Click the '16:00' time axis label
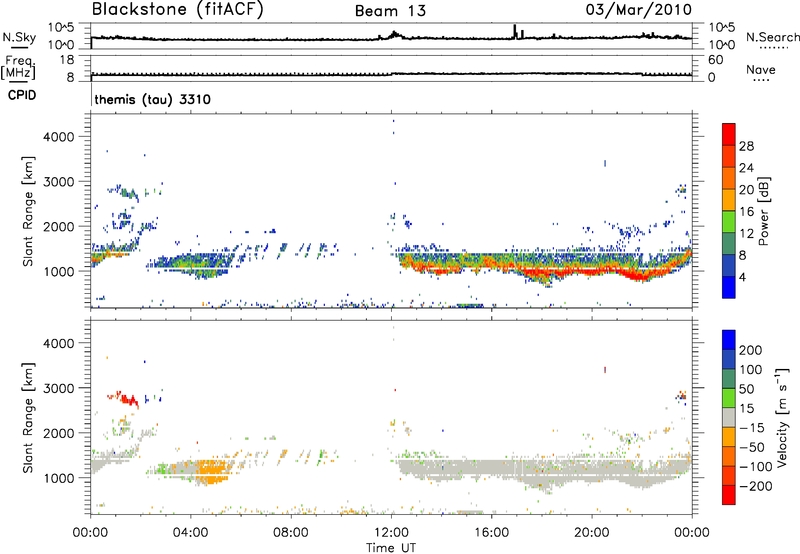800x554 pixels. tap(491, 533)
